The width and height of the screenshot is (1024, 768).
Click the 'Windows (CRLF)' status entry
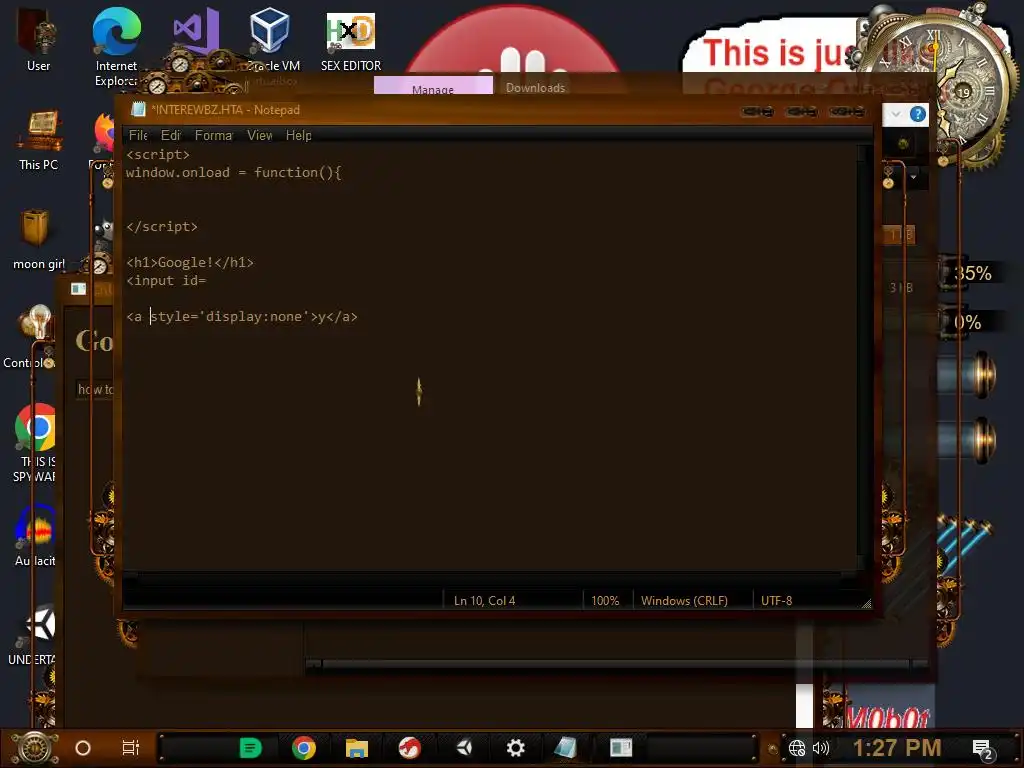(684, 601)
